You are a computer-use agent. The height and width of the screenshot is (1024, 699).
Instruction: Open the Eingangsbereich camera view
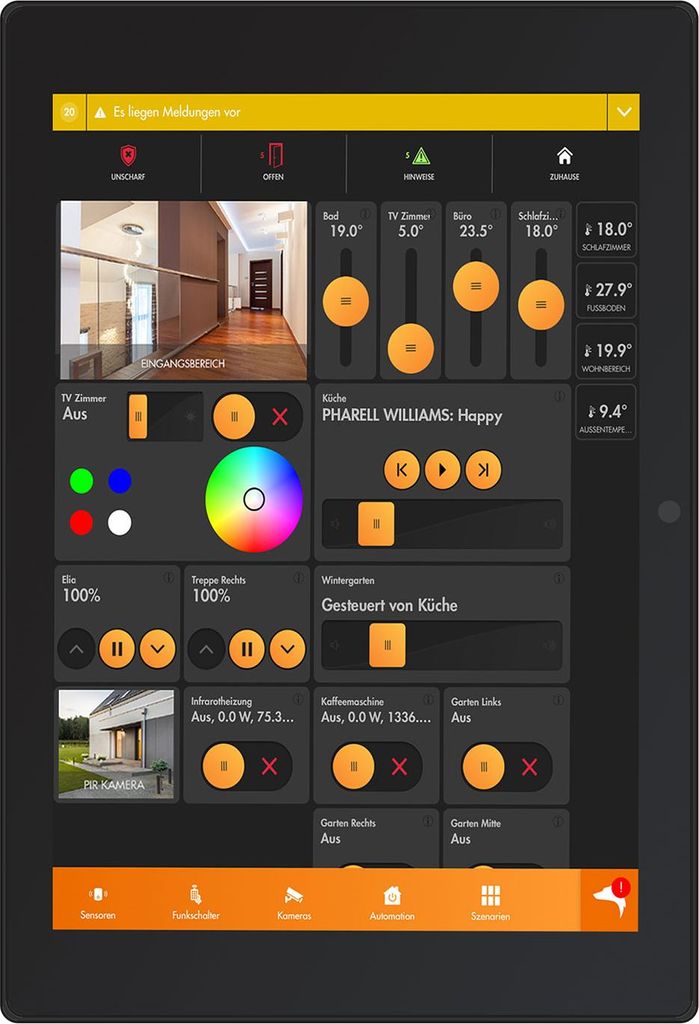pos(184,290)
